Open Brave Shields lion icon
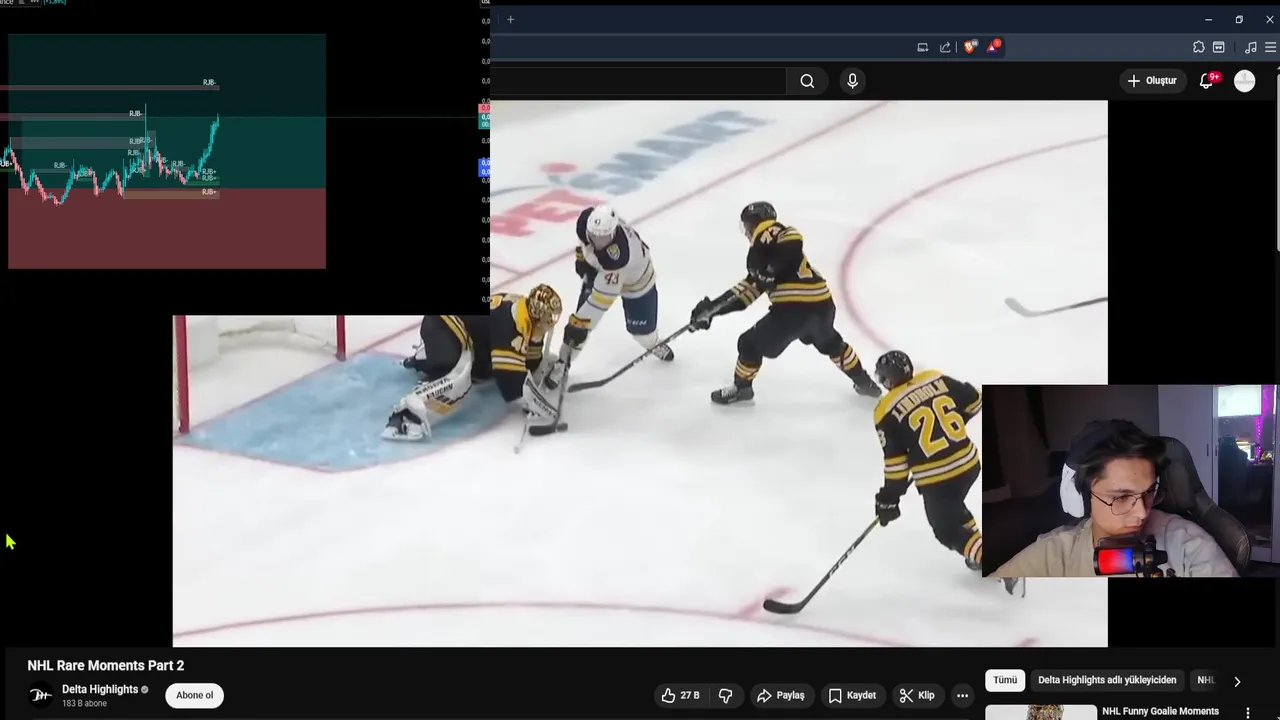 [969, 47]
